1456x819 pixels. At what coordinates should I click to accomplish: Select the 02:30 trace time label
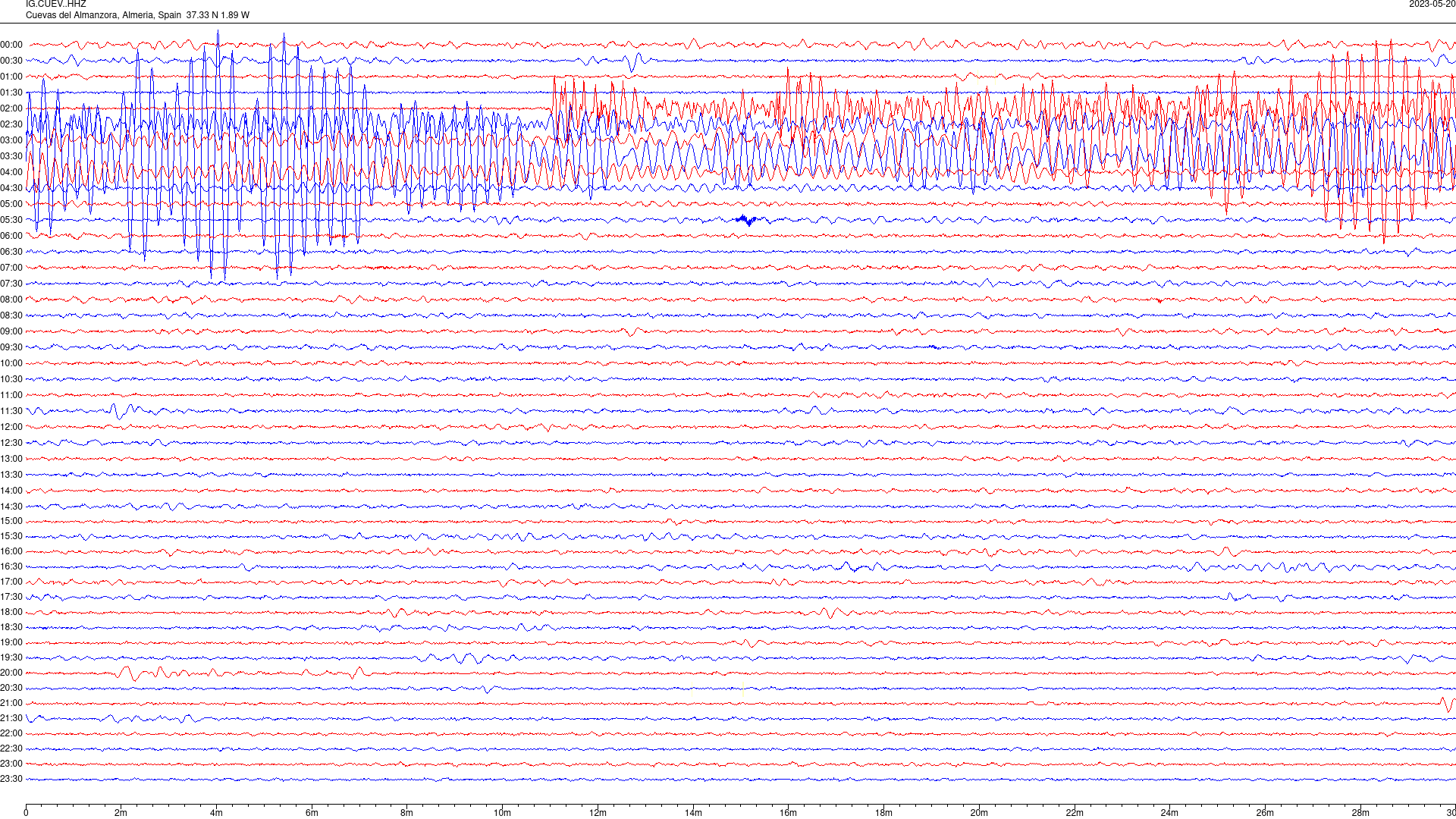point(11,124)
